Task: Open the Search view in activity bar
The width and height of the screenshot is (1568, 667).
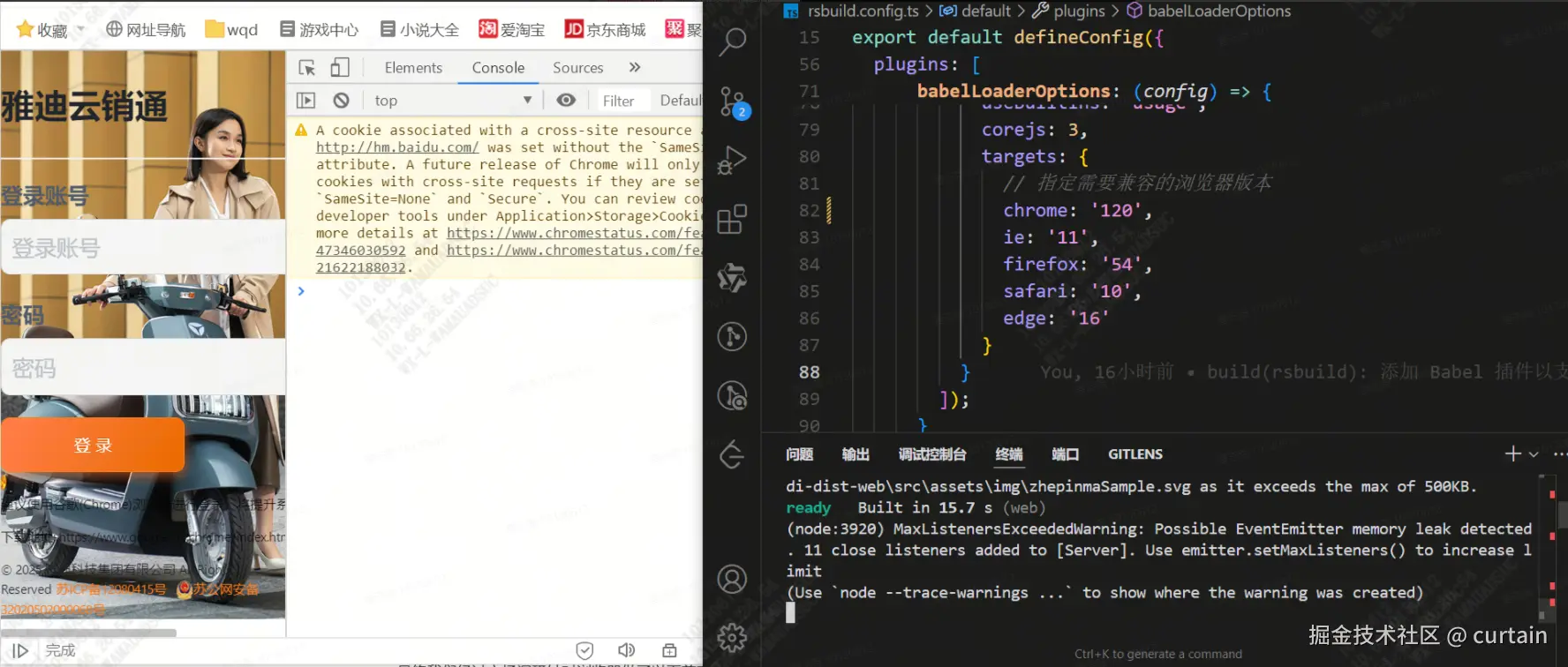Action: (x=732, y=41)
